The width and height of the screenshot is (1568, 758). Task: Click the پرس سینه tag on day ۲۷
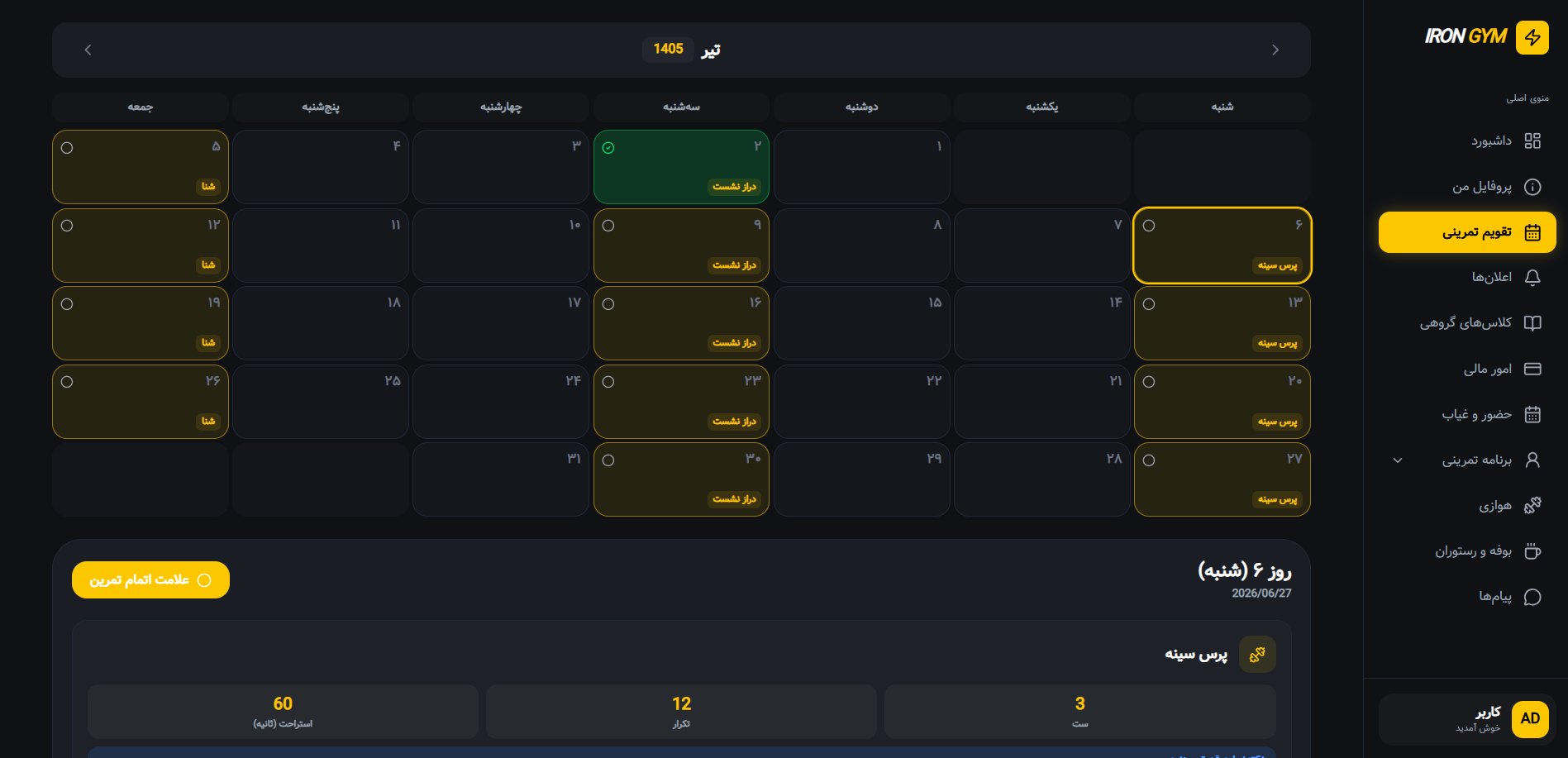1277,499
